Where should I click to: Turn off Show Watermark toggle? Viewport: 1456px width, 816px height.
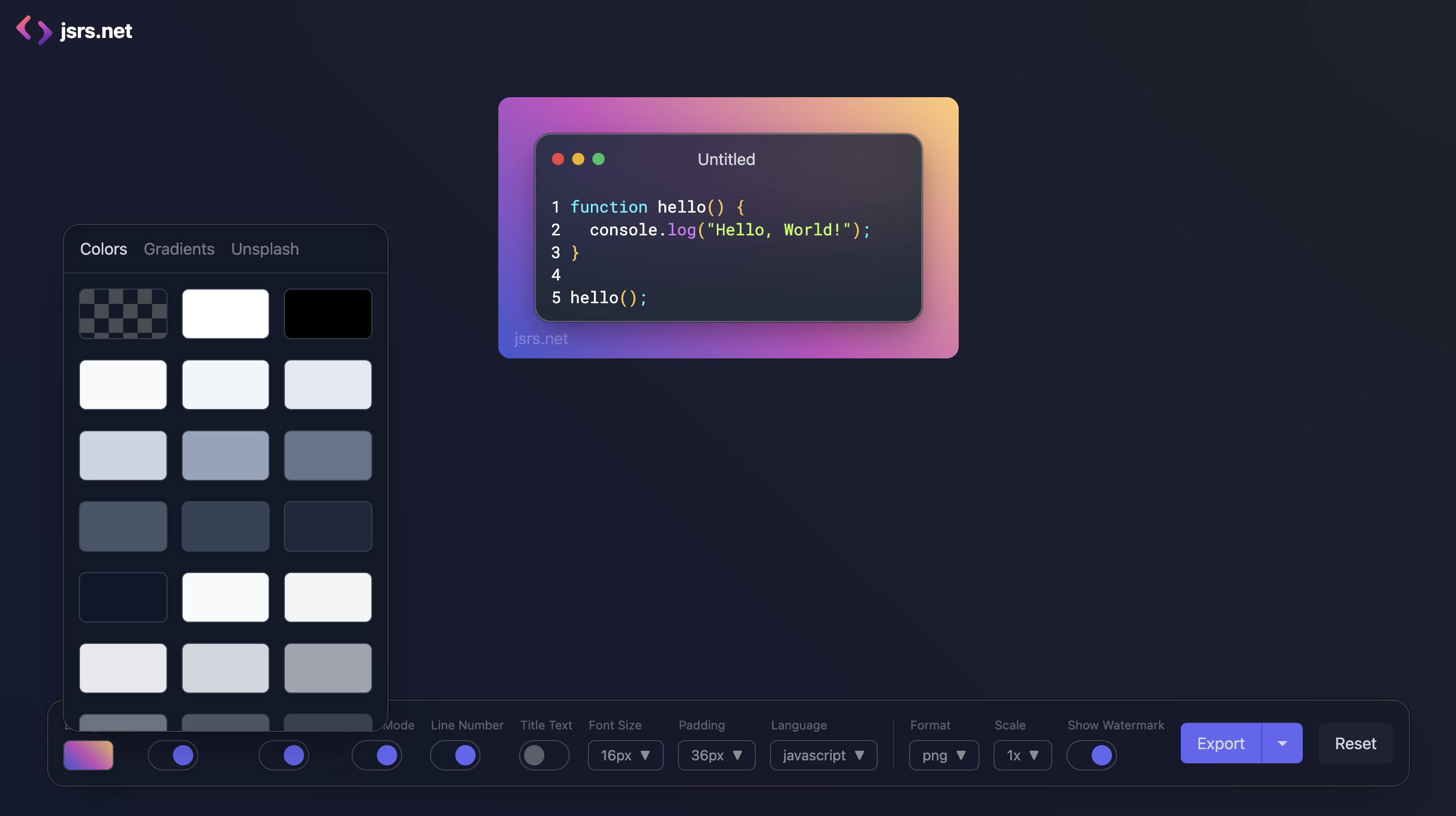coord(1091,755)
